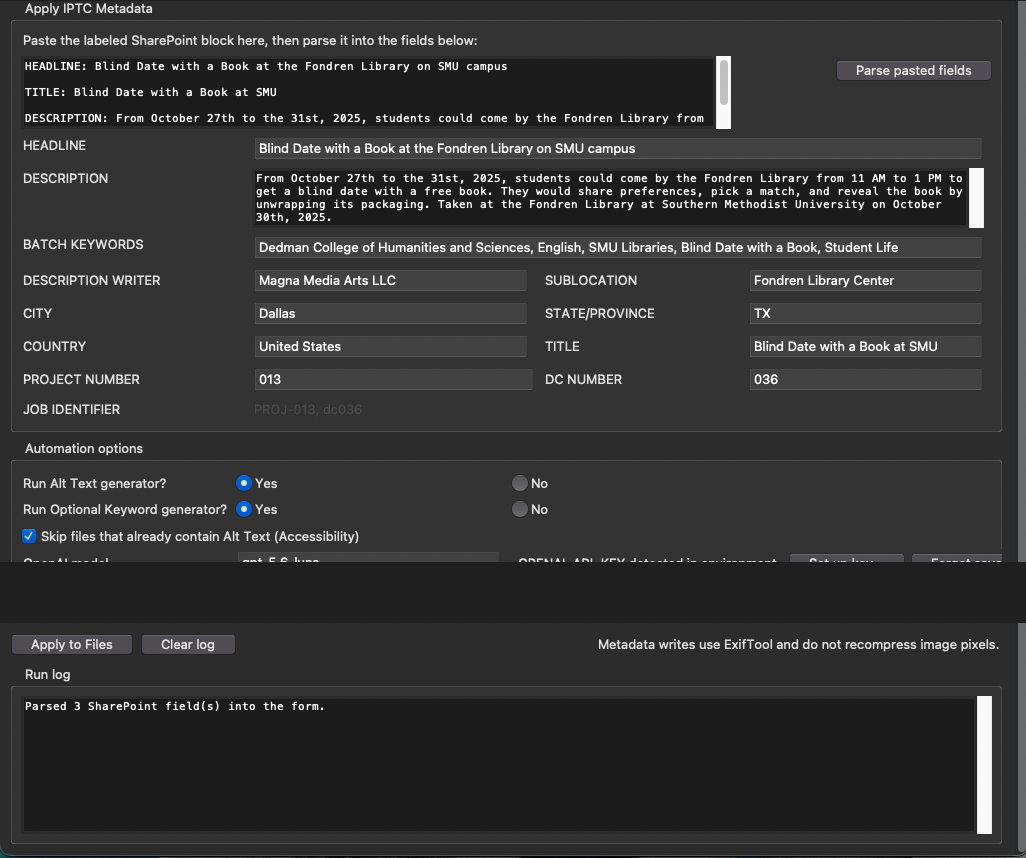Clear the run log
The width and height of the screenshot is (1026, 858).
coord(188,645)
